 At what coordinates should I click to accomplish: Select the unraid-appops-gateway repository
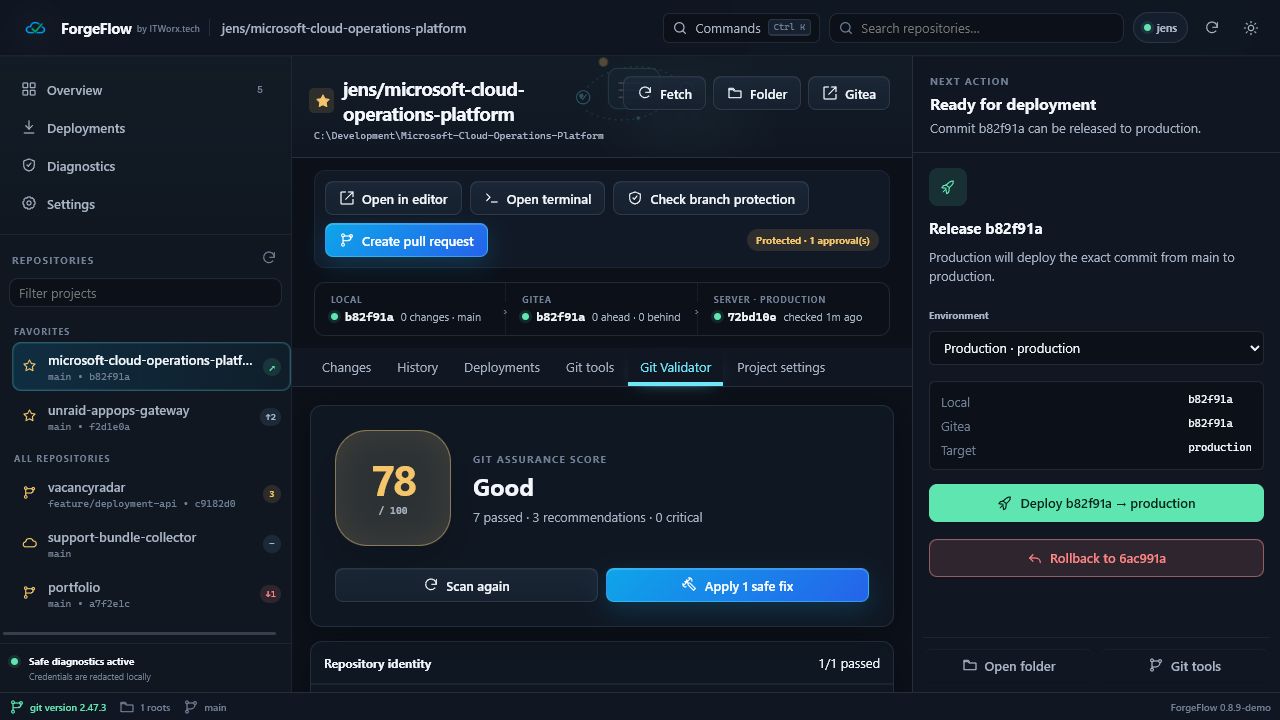[x=151, y=417]
